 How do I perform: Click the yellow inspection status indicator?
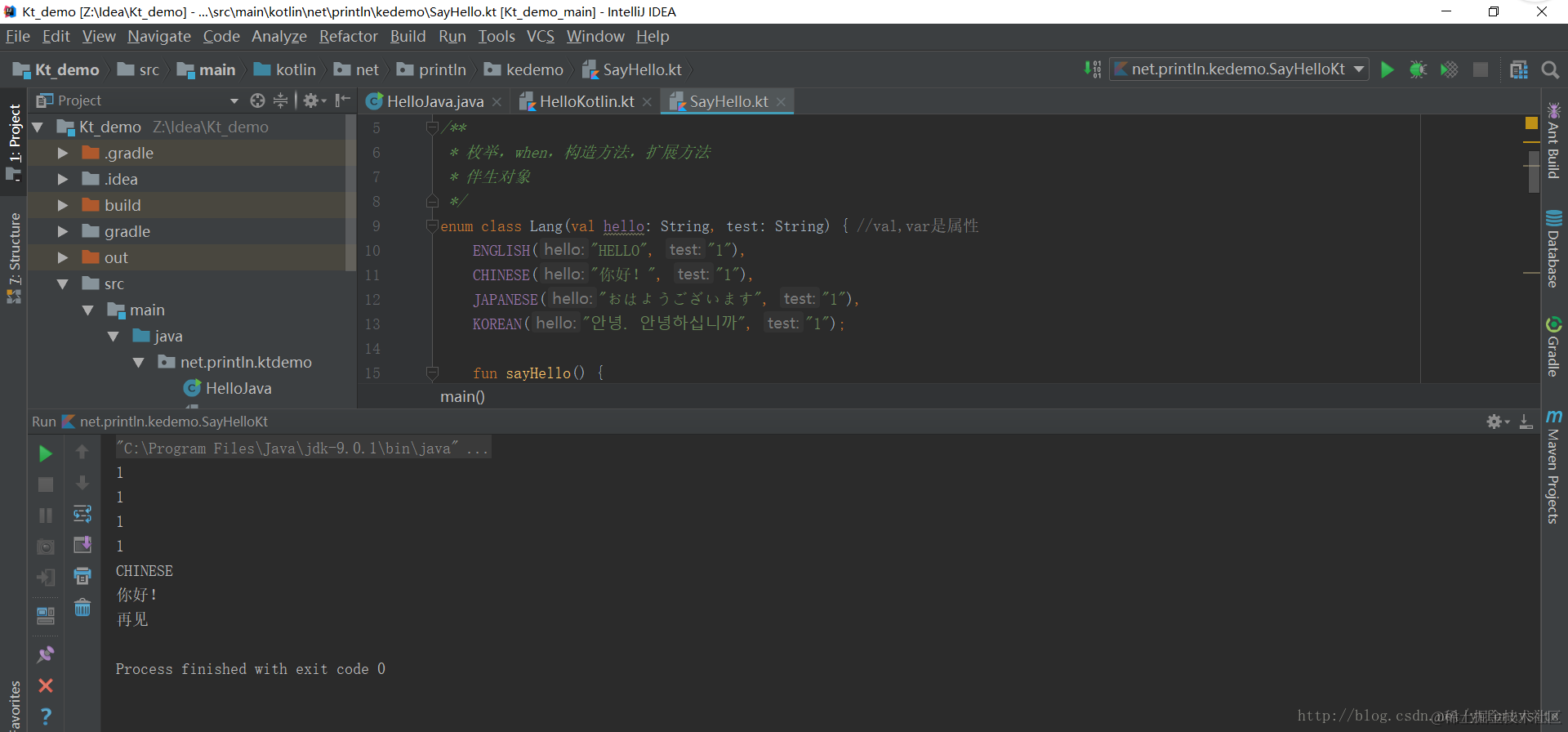click(1531, 123)
